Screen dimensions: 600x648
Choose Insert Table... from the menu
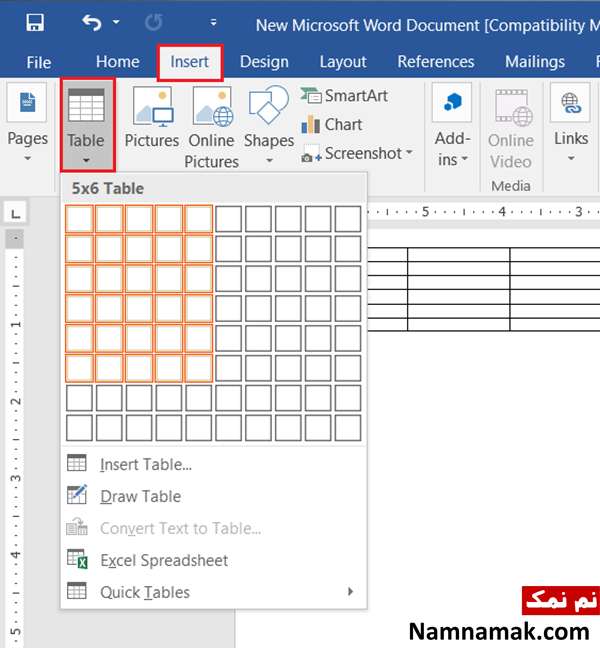214,464
